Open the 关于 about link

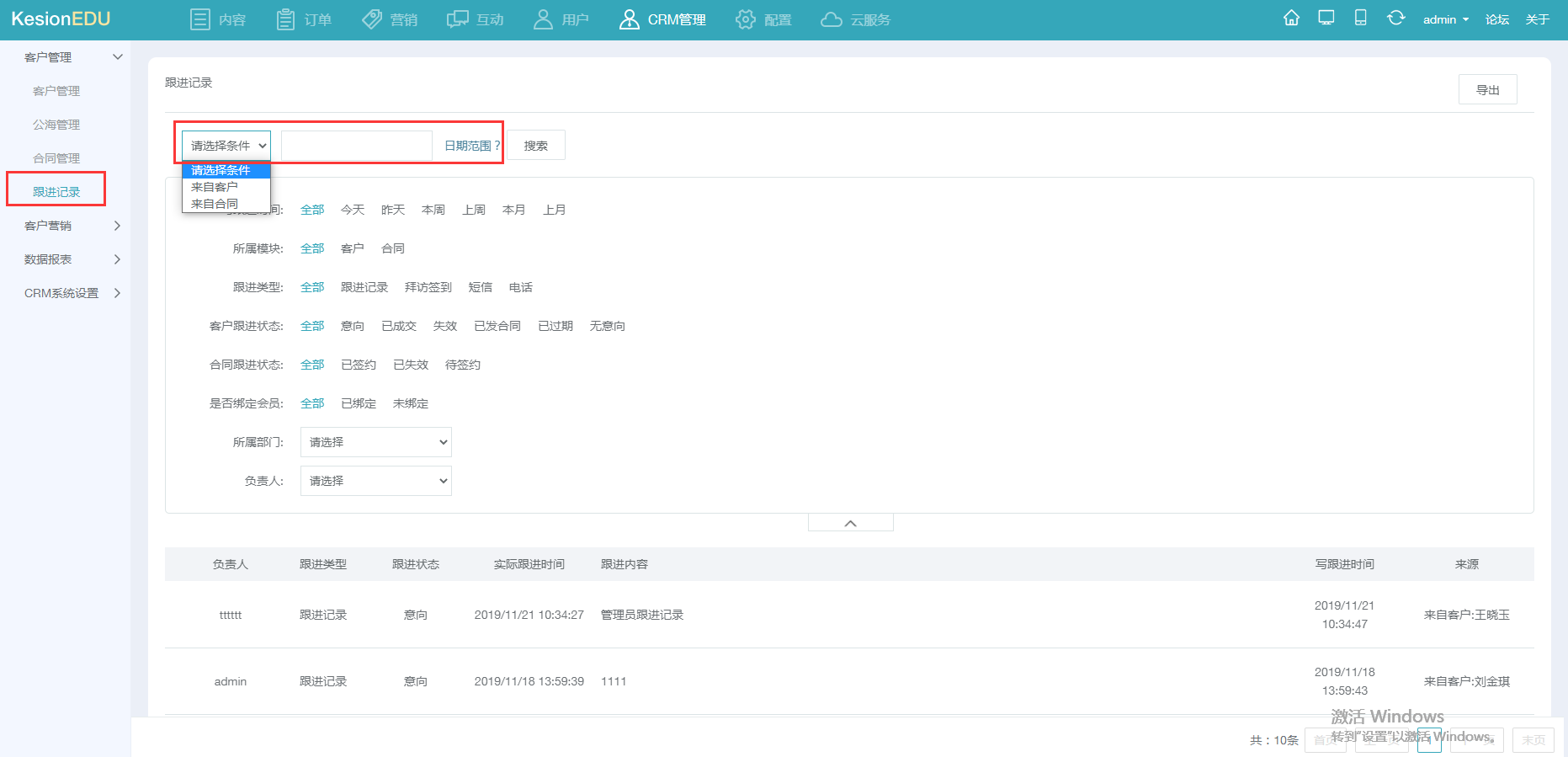(x=1537, y=19)
